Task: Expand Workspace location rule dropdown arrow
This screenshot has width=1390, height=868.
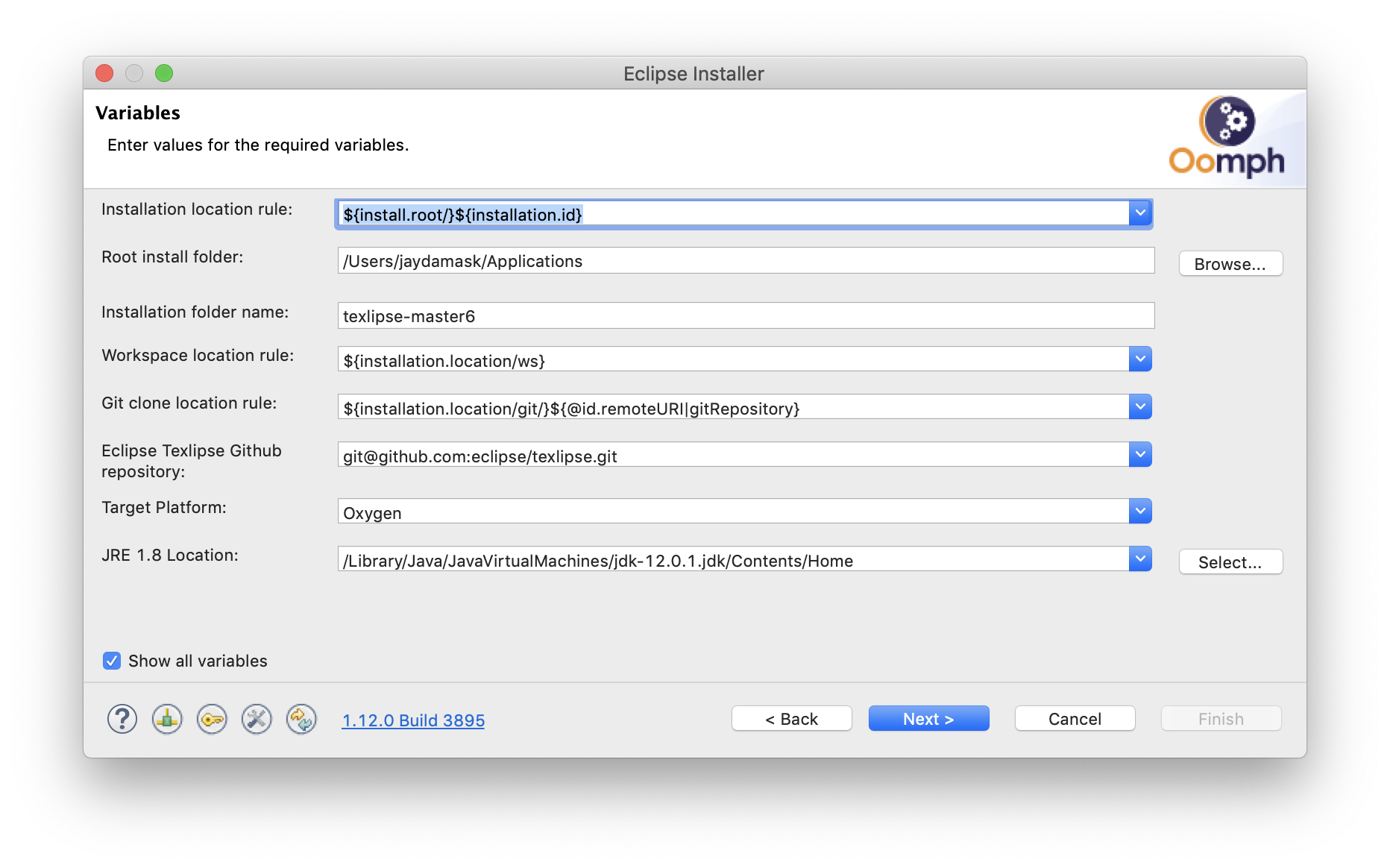Action: pos(1140,359)
